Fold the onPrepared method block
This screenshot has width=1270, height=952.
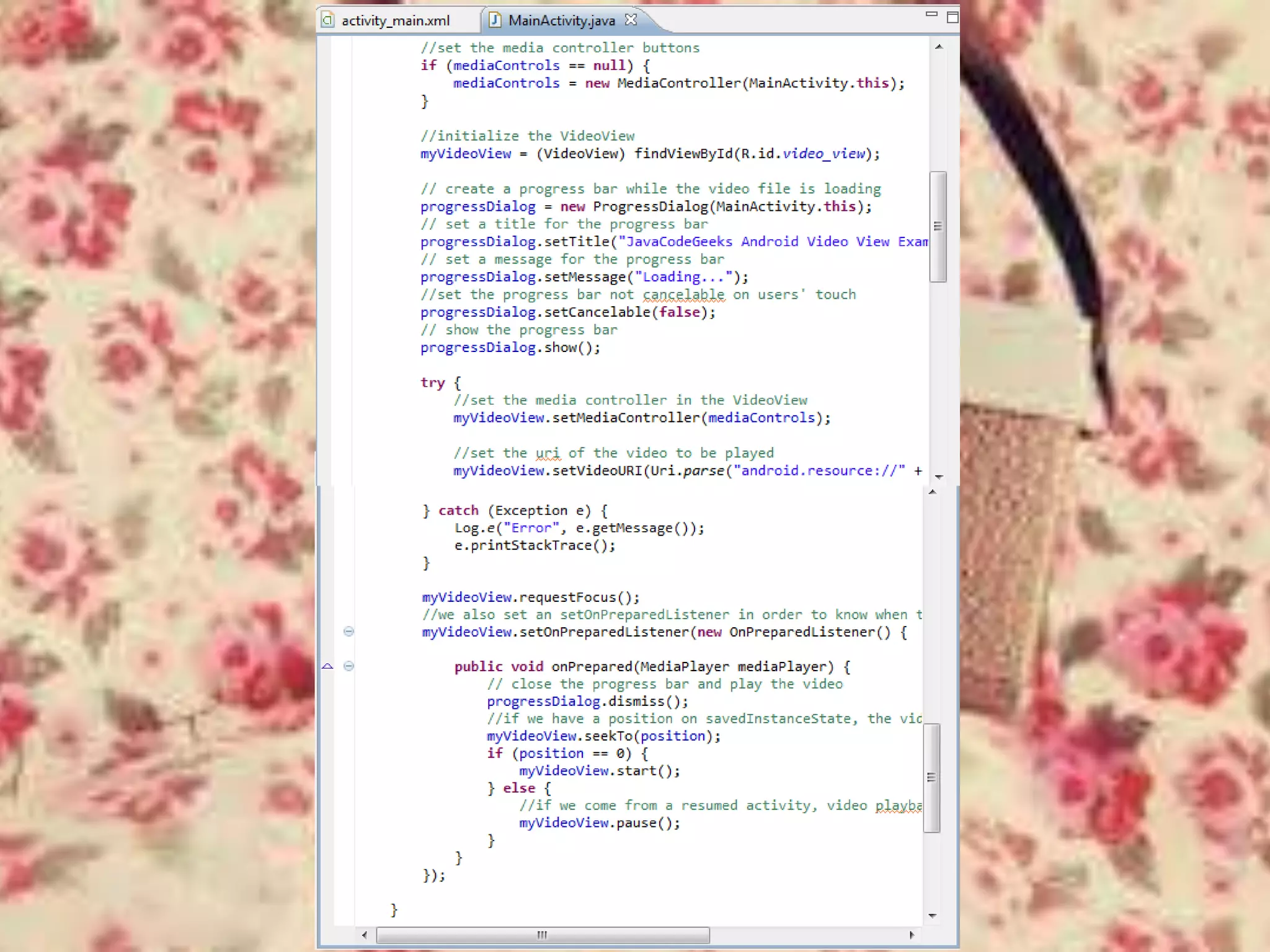pyautogui.click(x=349, y=666)
